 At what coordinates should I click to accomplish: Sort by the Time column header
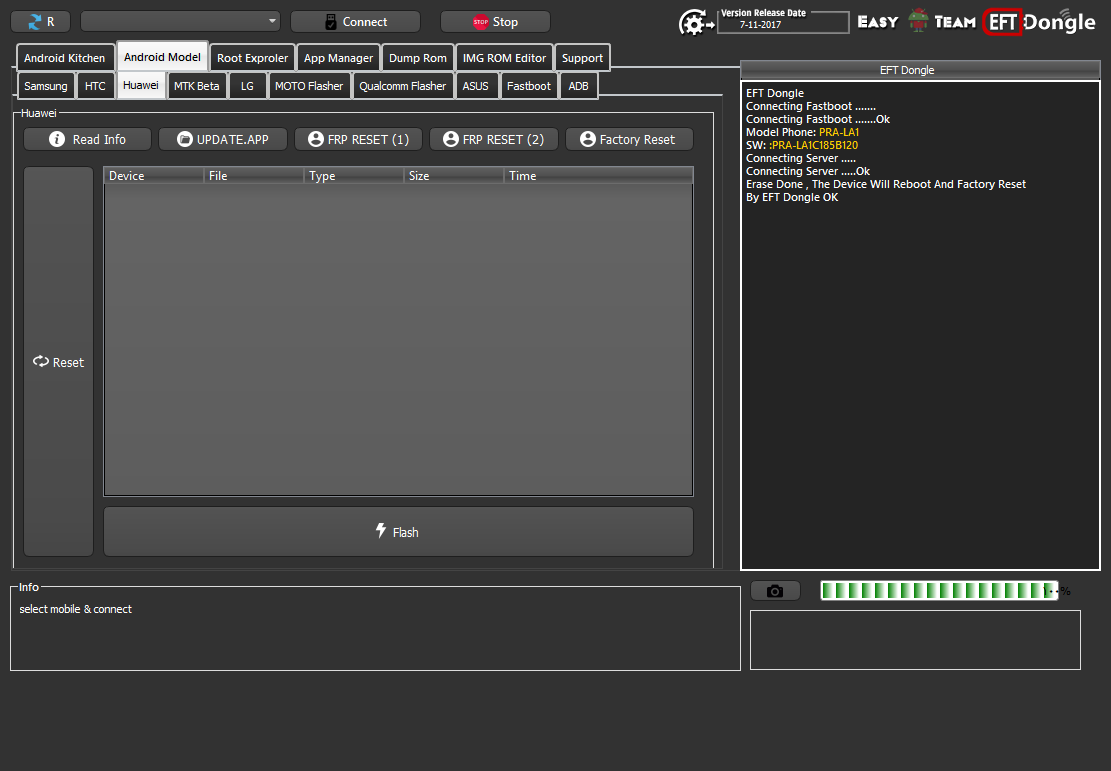click(x=598, y=176)
